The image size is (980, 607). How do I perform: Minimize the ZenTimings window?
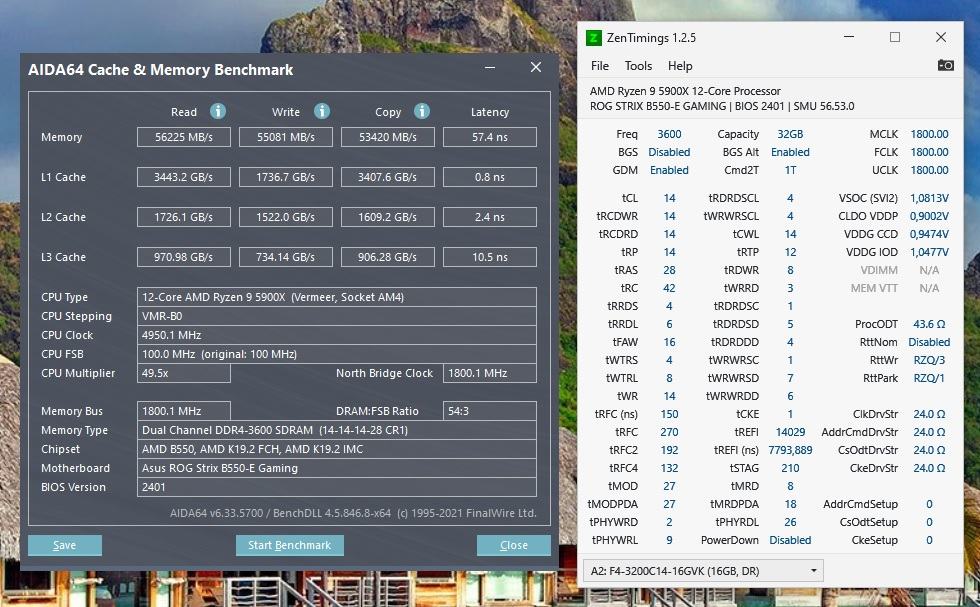849,37
